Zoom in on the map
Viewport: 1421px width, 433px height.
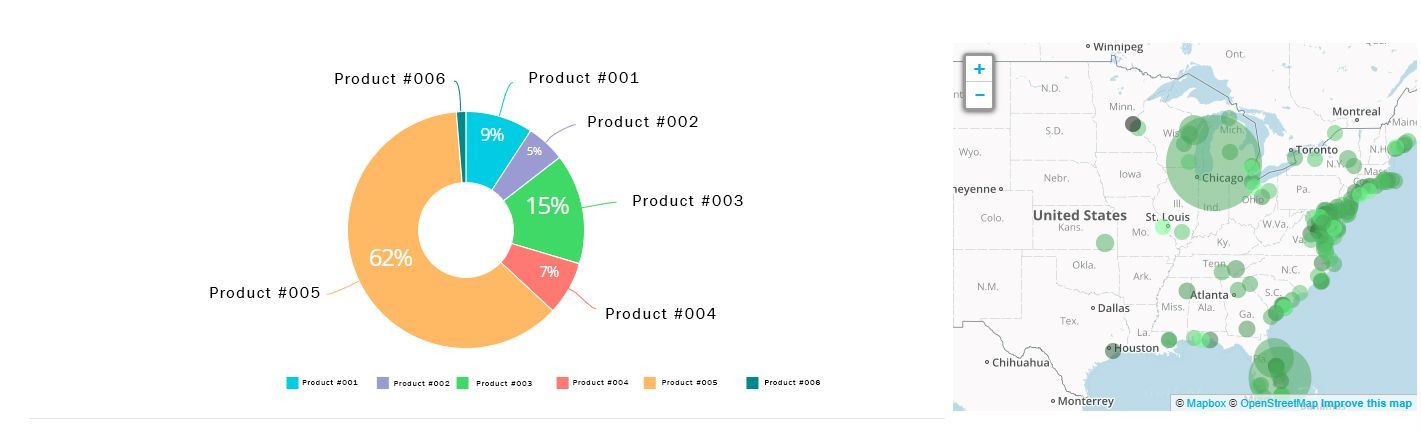point(979,69)
